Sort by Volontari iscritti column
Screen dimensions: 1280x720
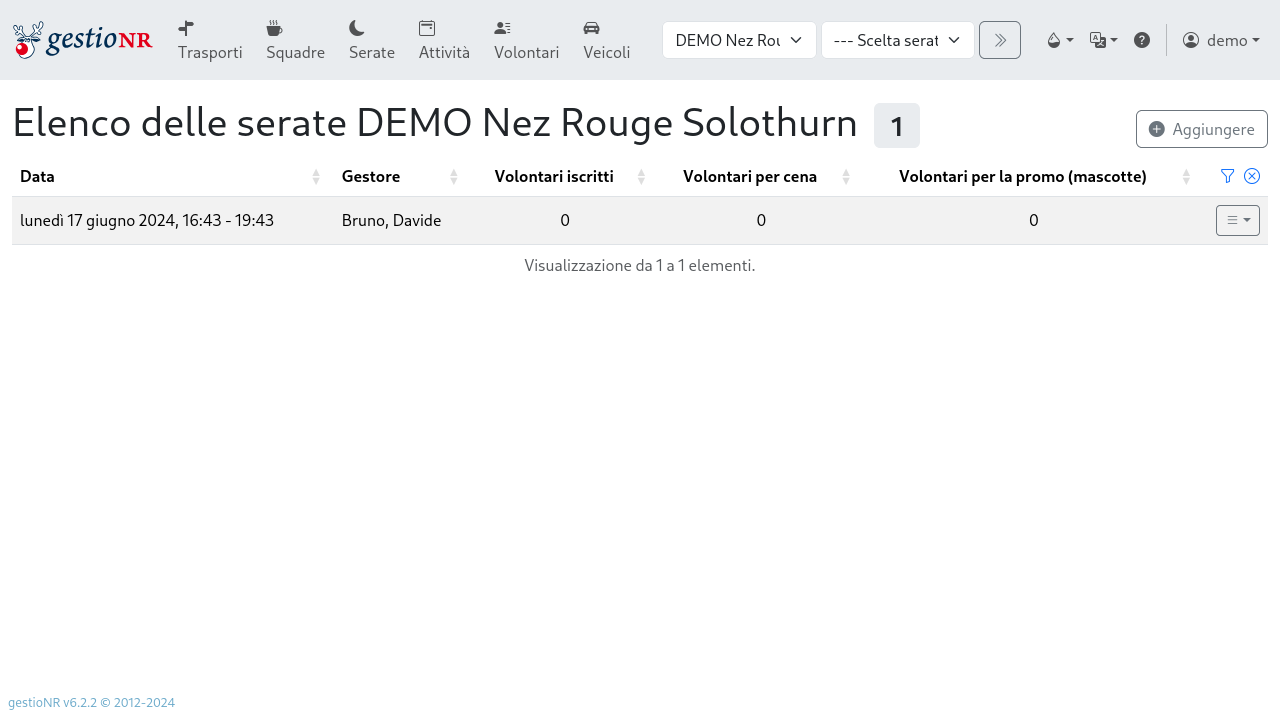554,177
